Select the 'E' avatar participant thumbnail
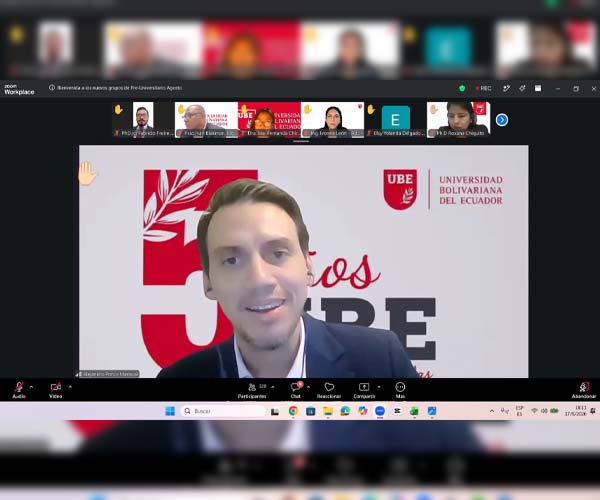600x500 pixels. click(x=395, y=119)
